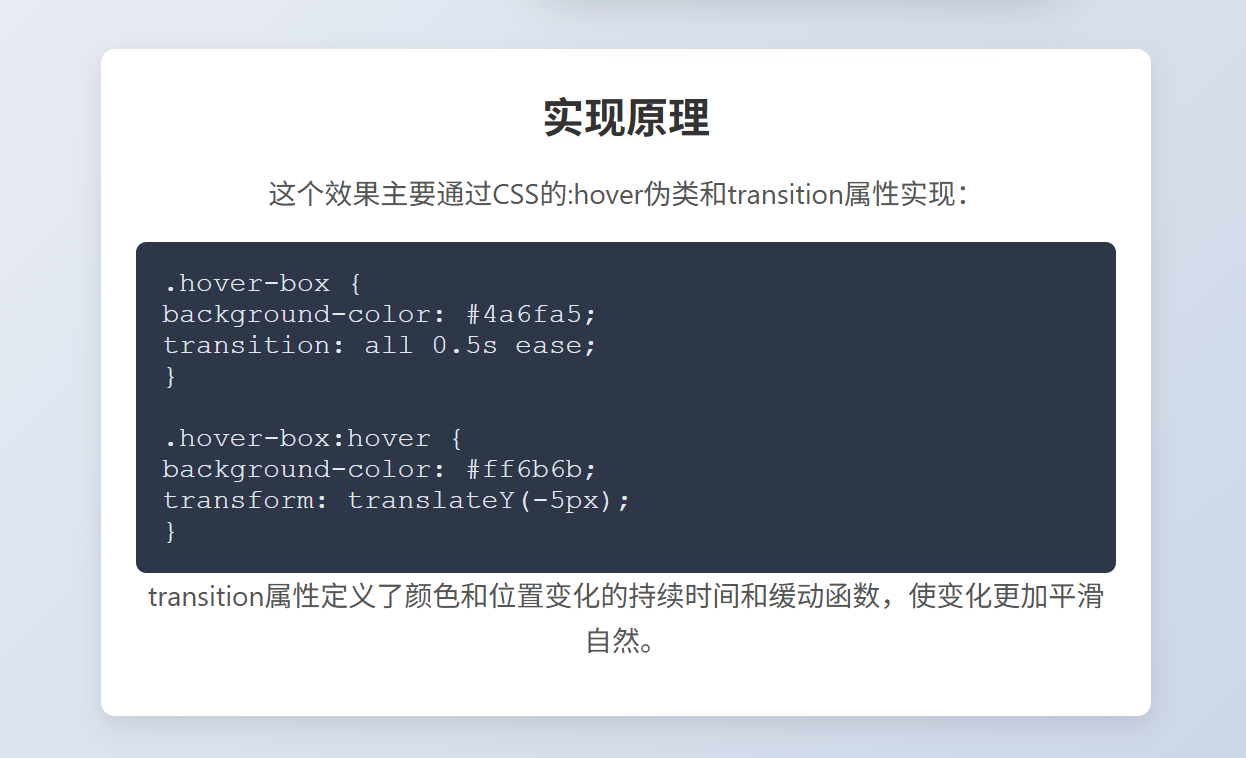1246x758 pixels.
Task: Click the closing brace of the first rule
Action: [170, 376]
